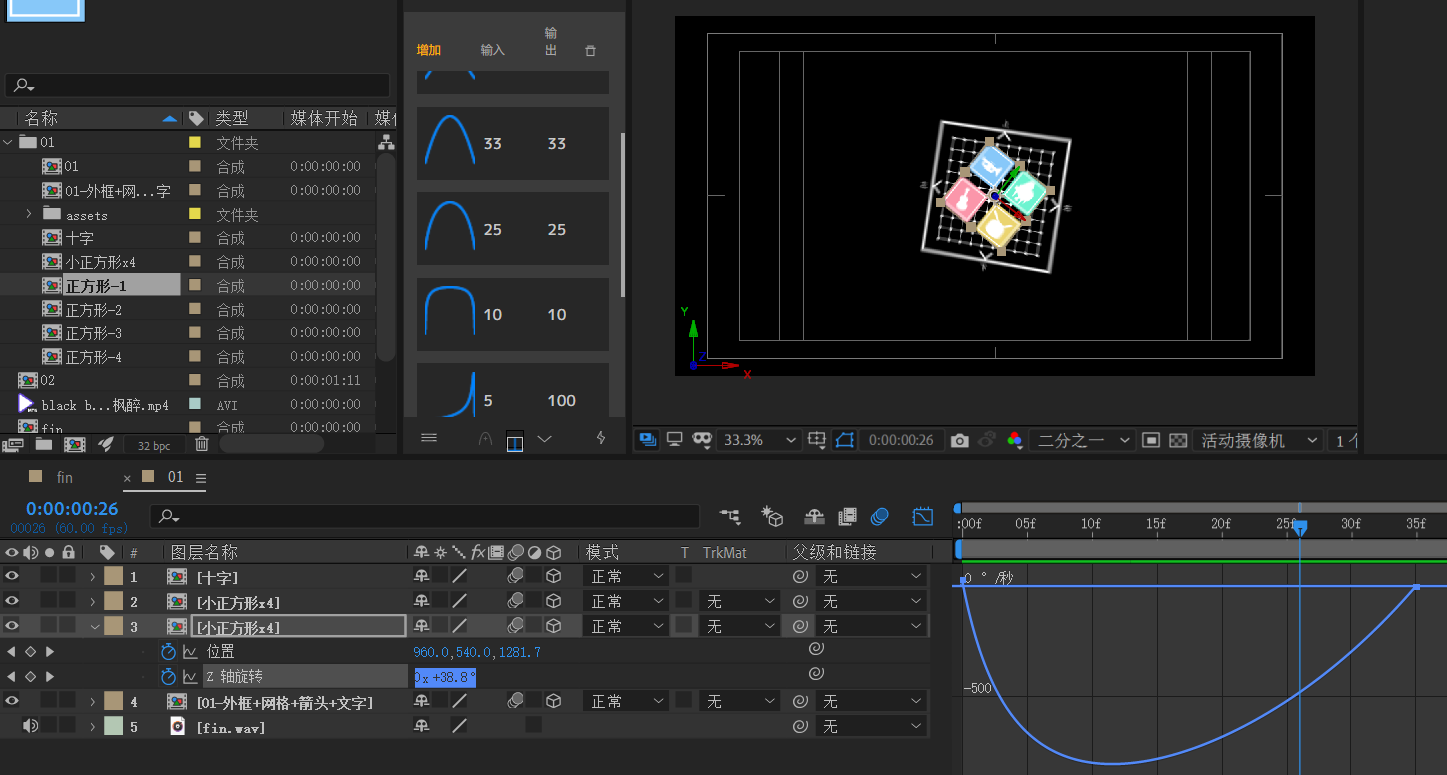Click the lightning bolt icon in easing panel

601,438
